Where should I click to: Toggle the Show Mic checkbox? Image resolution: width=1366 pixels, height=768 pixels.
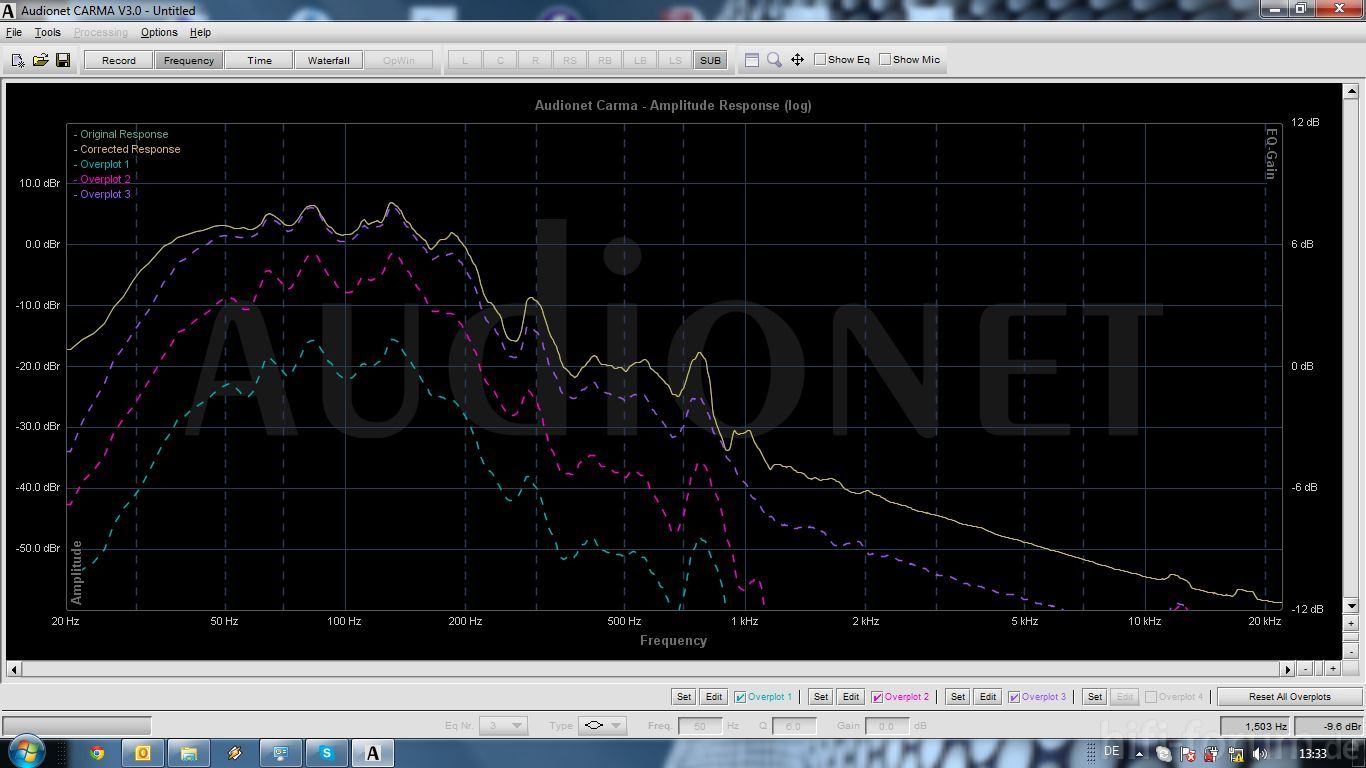click(x=885, y=60)
